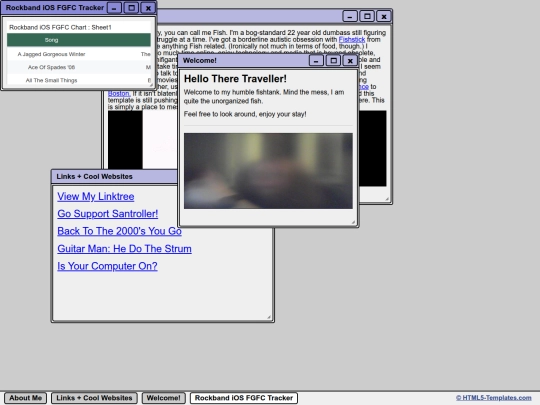
Task: Click the blurry image in Welcome! window
Action: tap(268, 171)
